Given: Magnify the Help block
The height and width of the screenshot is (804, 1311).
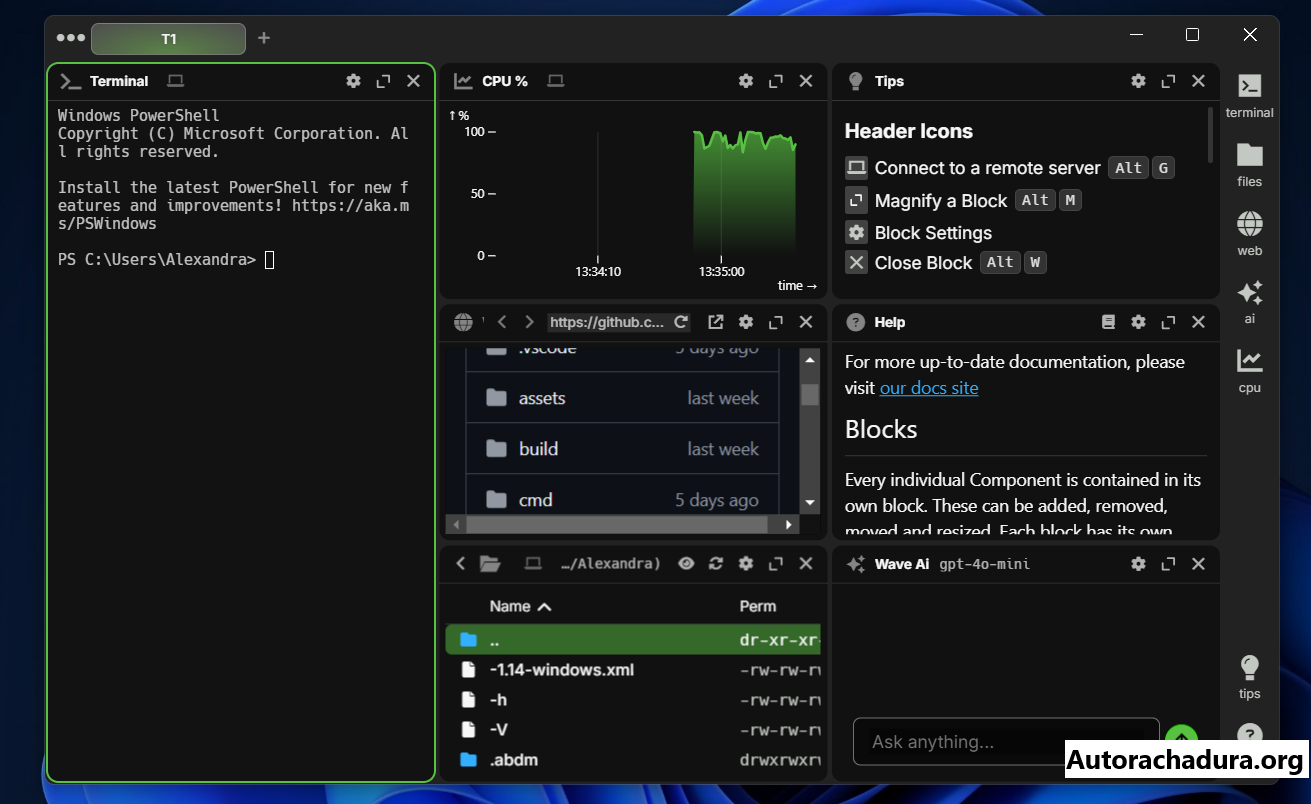Looking at the screenshot, I should point(1168,322).
